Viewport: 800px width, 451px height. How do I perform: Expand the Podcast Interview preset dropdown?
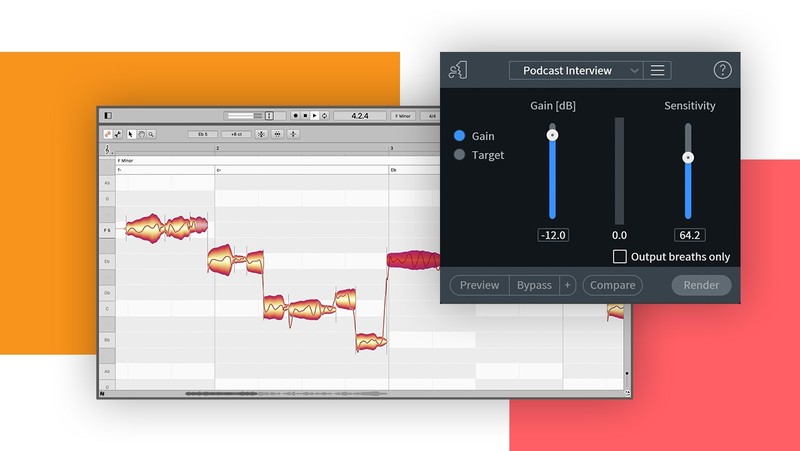click(576, 70)
